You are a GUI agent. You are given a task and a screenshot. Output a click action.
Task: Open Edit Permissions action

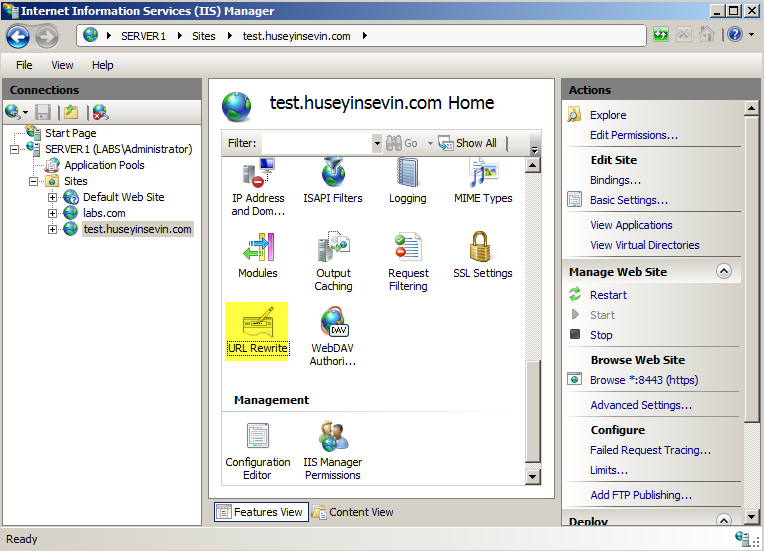[634, 135]
